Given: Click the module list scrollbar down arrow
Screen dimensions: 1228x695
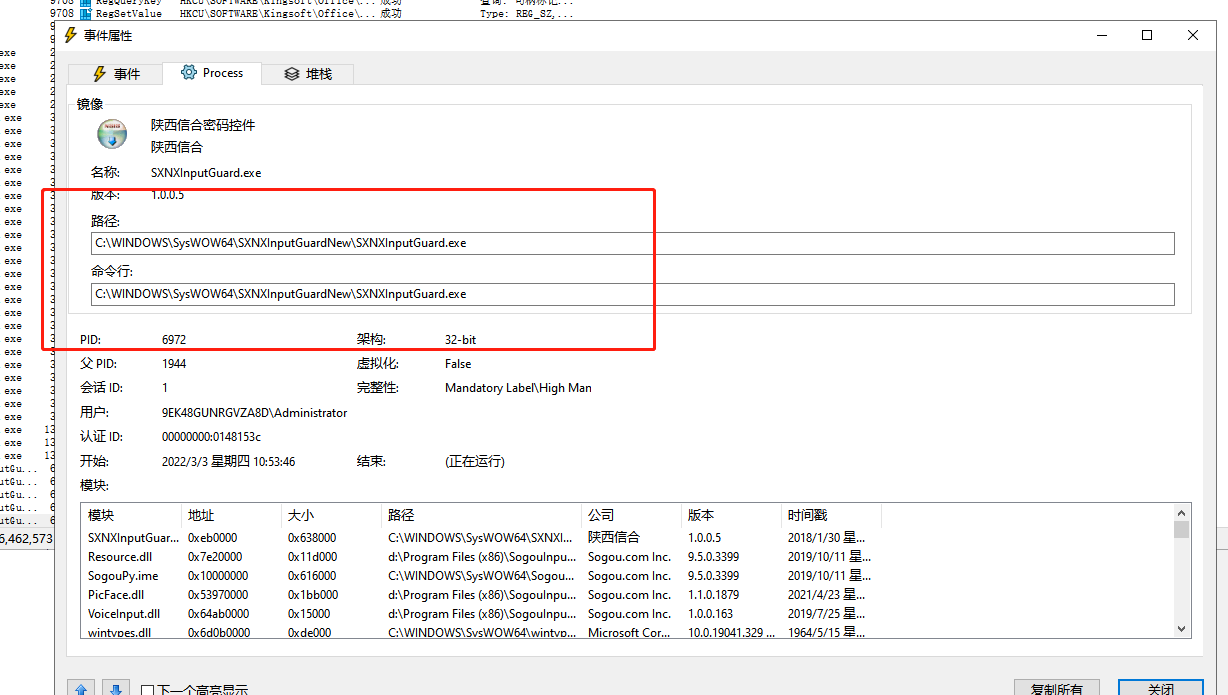Looking at the screenshot, I should [1180, 631].
